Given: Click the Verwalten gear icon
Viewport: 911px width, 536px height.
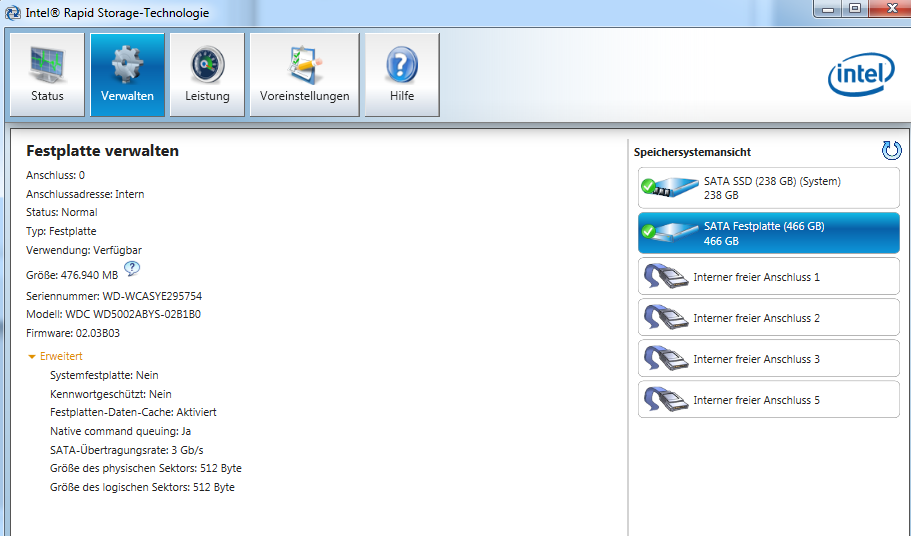Looking at the screenshot, I should pos(127,63).
